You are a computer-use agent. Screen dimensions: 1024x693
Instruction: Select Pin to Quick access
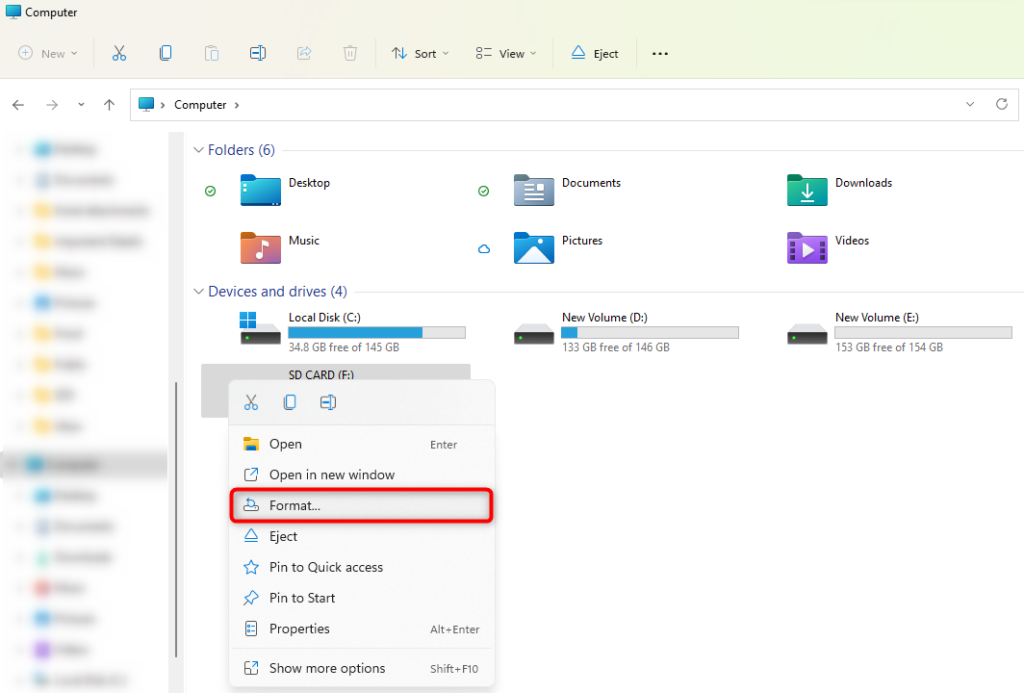326,567
